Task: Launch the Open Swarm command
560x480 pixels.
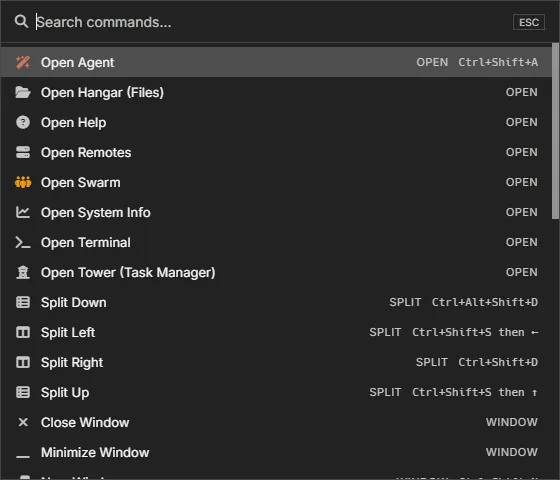Action: click(x=276, y=182)
